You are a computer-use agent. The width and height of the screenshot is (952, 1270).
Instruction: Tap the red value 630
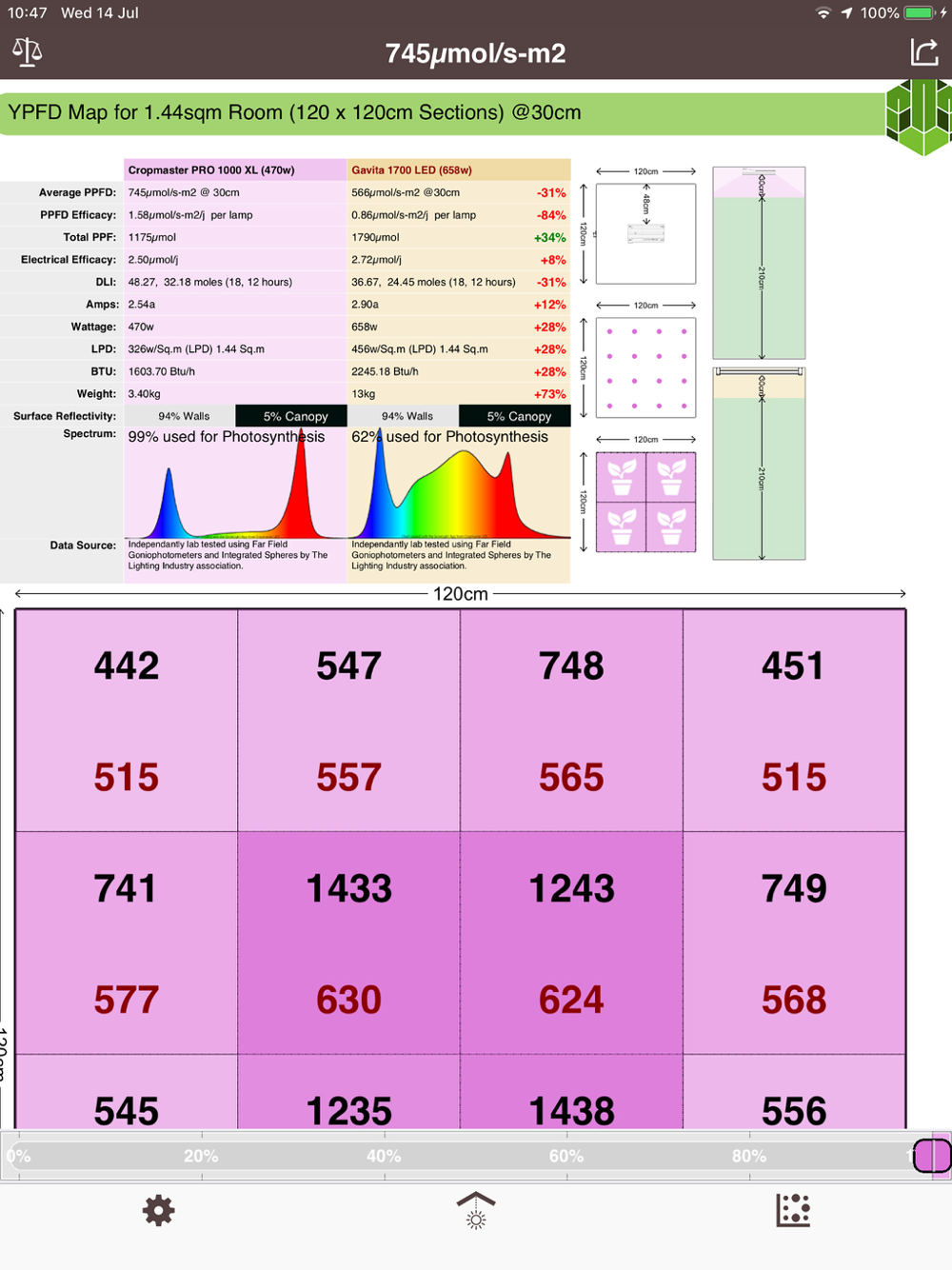348,1001
